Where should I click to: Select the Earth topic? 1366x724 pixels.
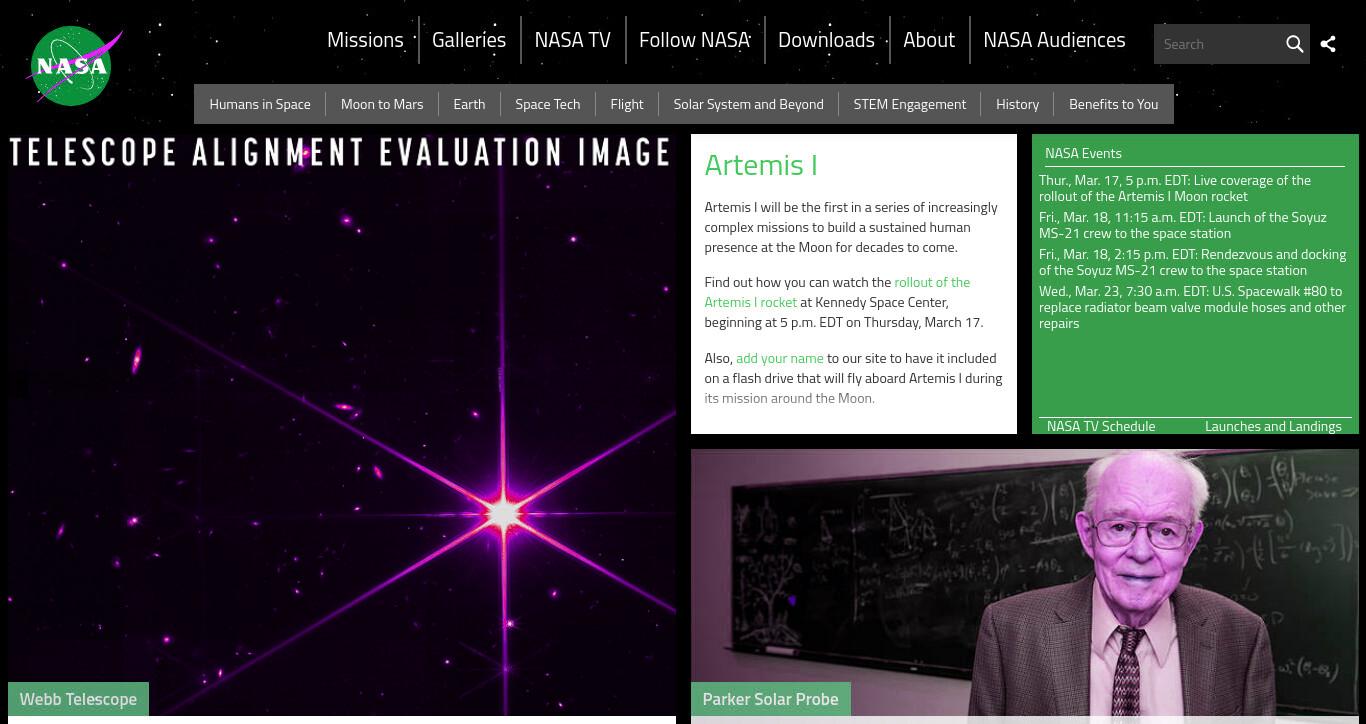(469, 104)
